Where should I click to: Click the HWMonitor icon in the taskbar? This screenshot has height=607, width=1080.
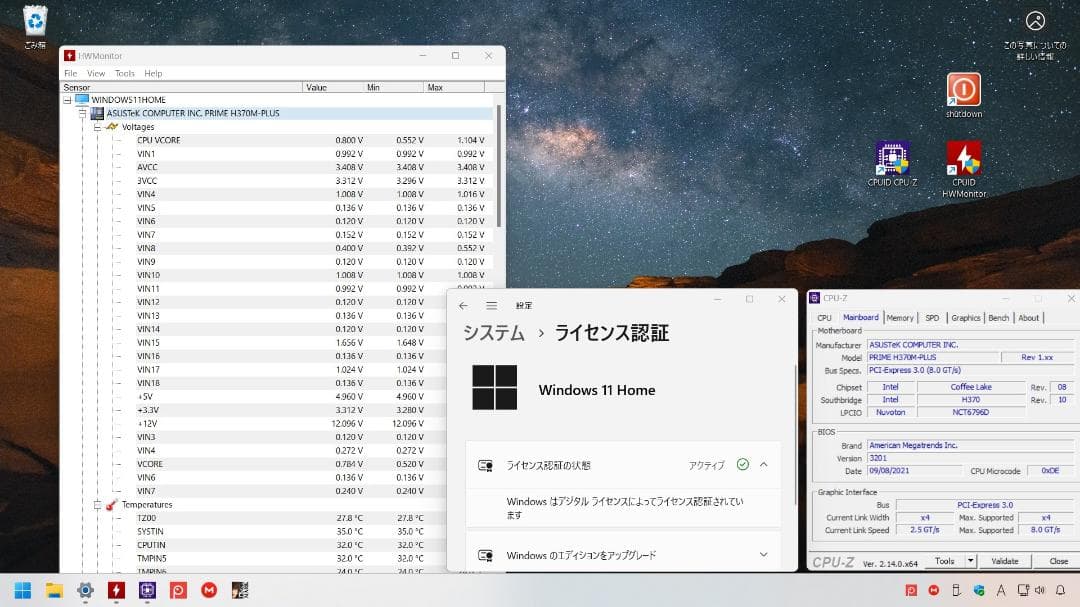[116, 590]
